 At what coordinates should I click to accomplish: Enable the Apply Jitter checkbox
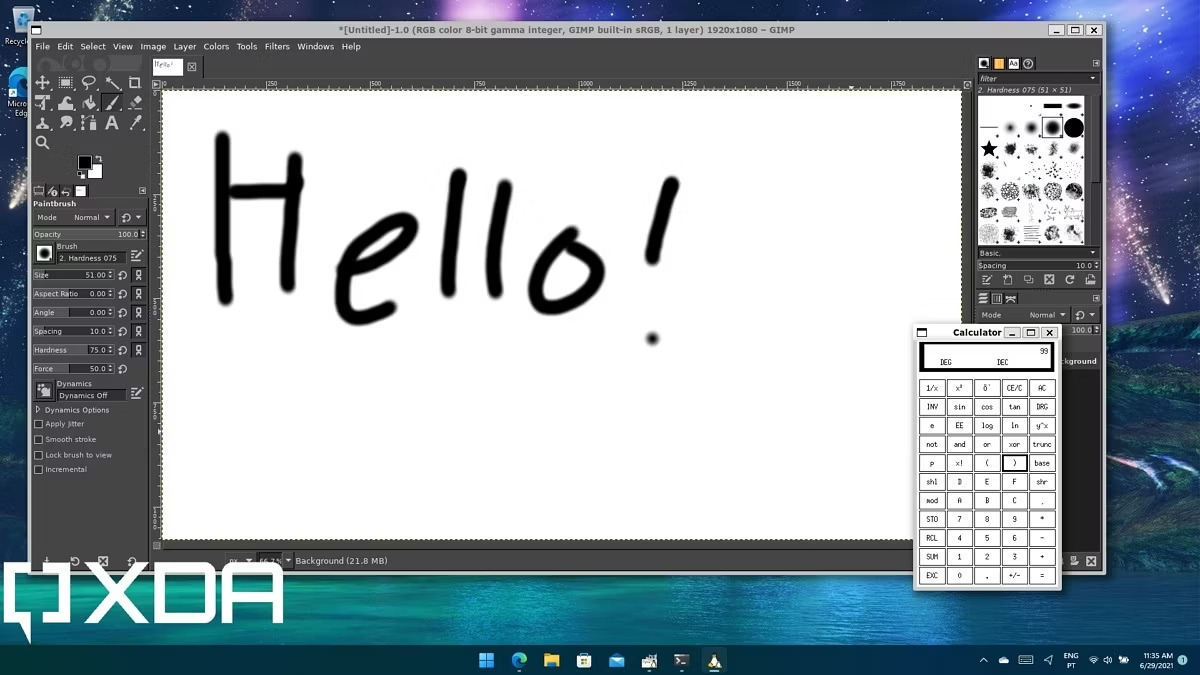pos(39,424)
